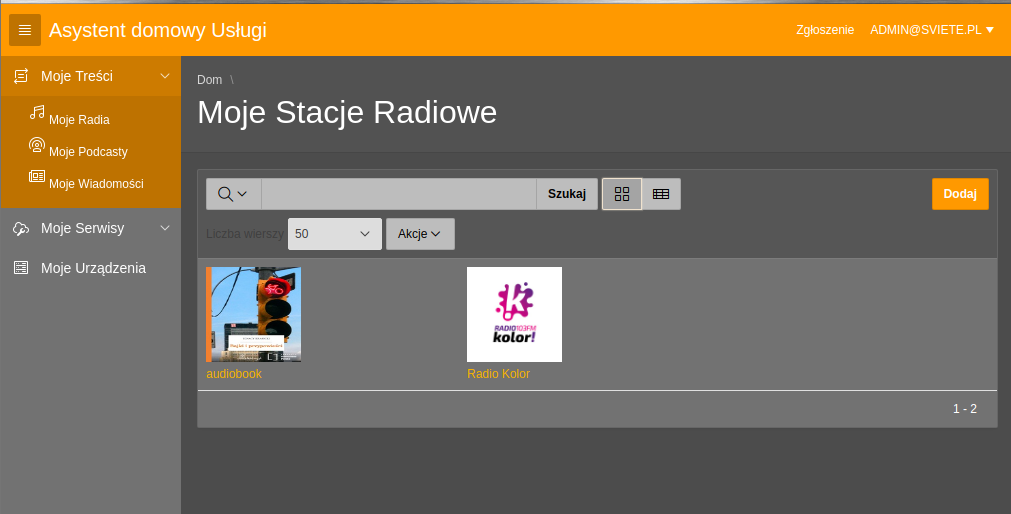The height and width of the screenshot is (514, 1011).
Task: Click the orange Dodaj button
Action: tap(960, 194)
